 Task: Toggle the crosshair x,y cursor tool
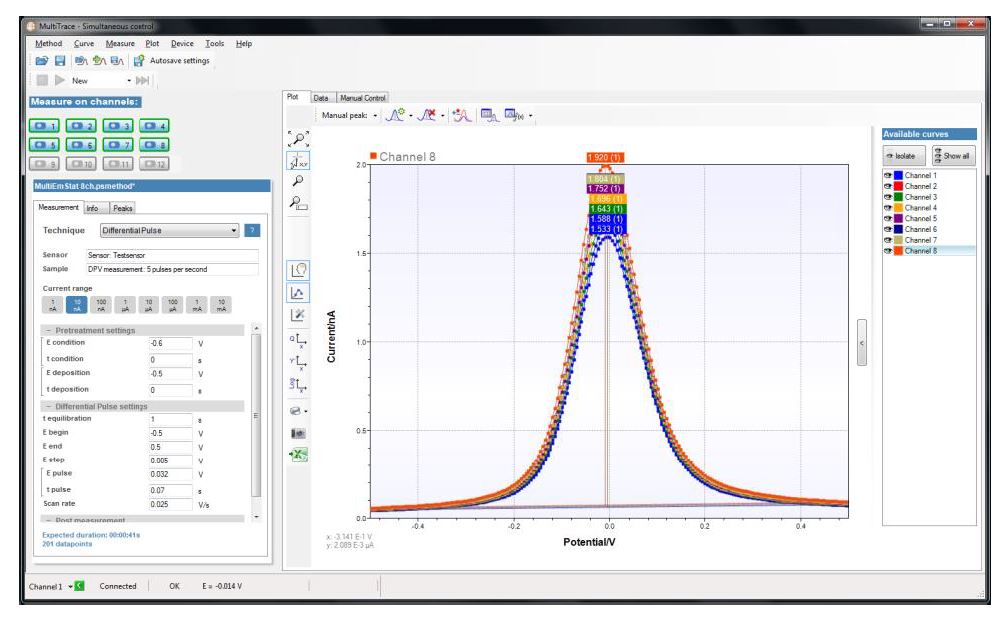point(298,160)
